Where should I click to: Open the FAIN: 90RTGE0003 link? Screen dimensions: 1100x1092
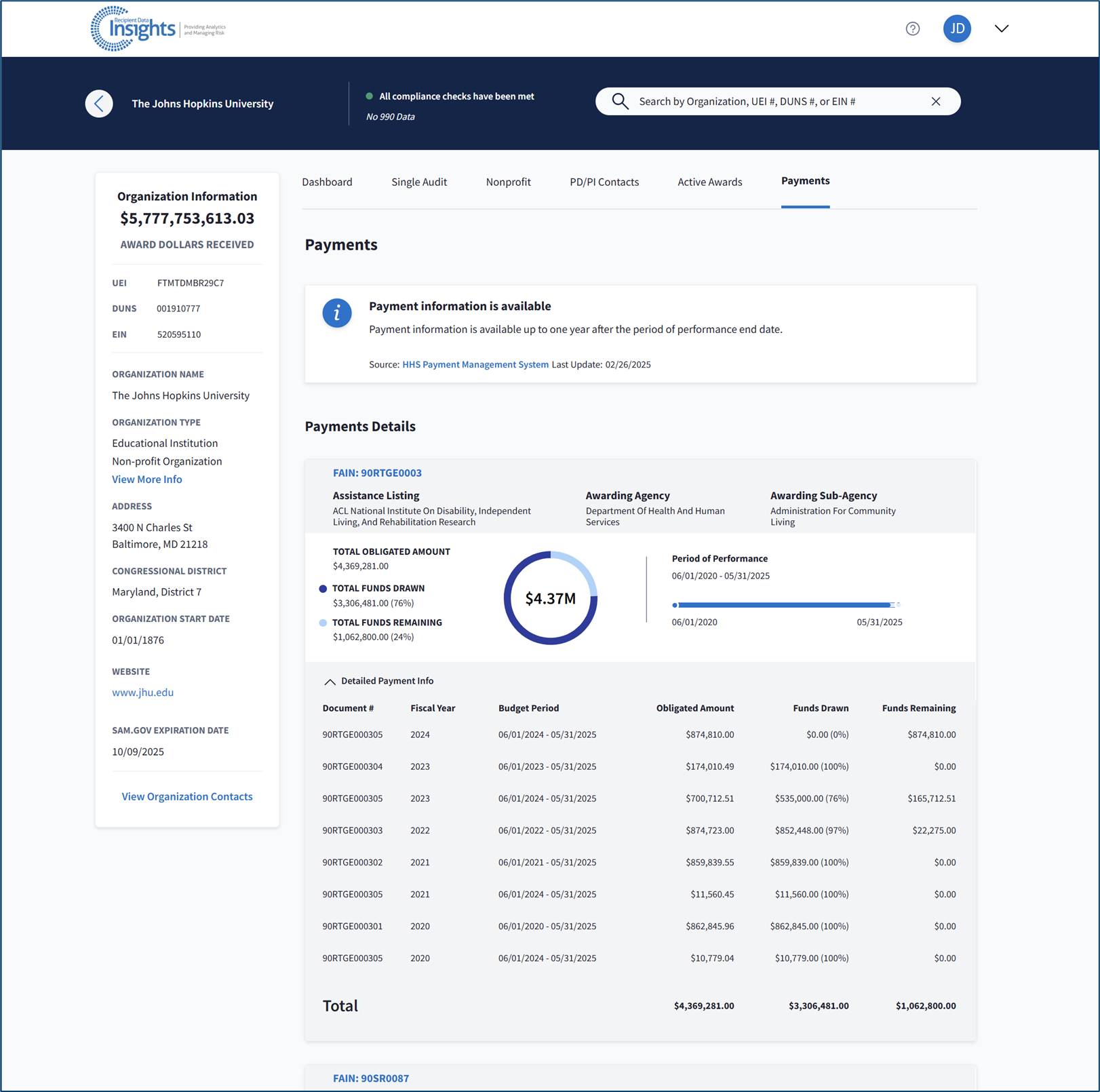376,473
